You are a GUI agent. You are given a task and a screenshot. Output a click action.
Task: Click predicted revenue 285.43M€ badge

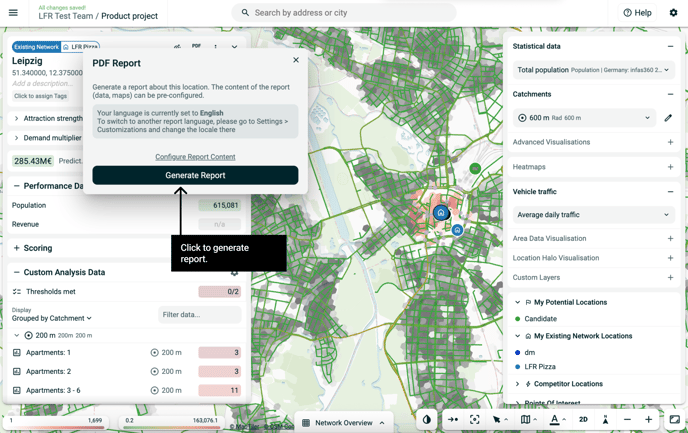tap(33, 161)
